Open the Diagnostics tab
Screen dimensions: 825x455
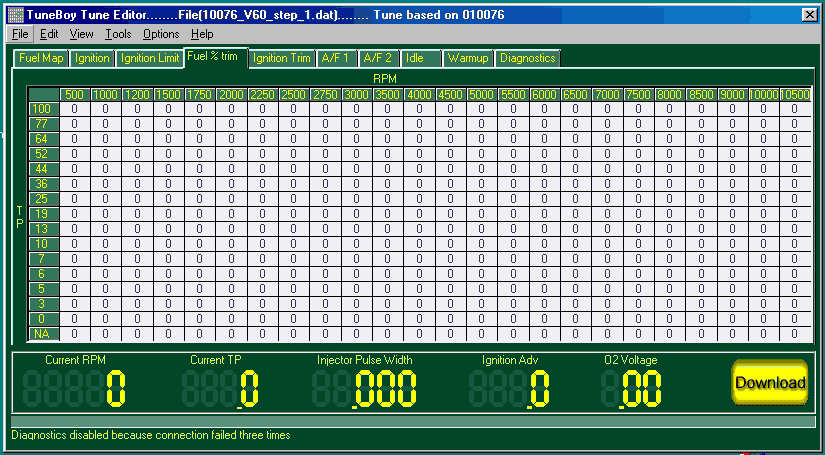coord(527,58)
